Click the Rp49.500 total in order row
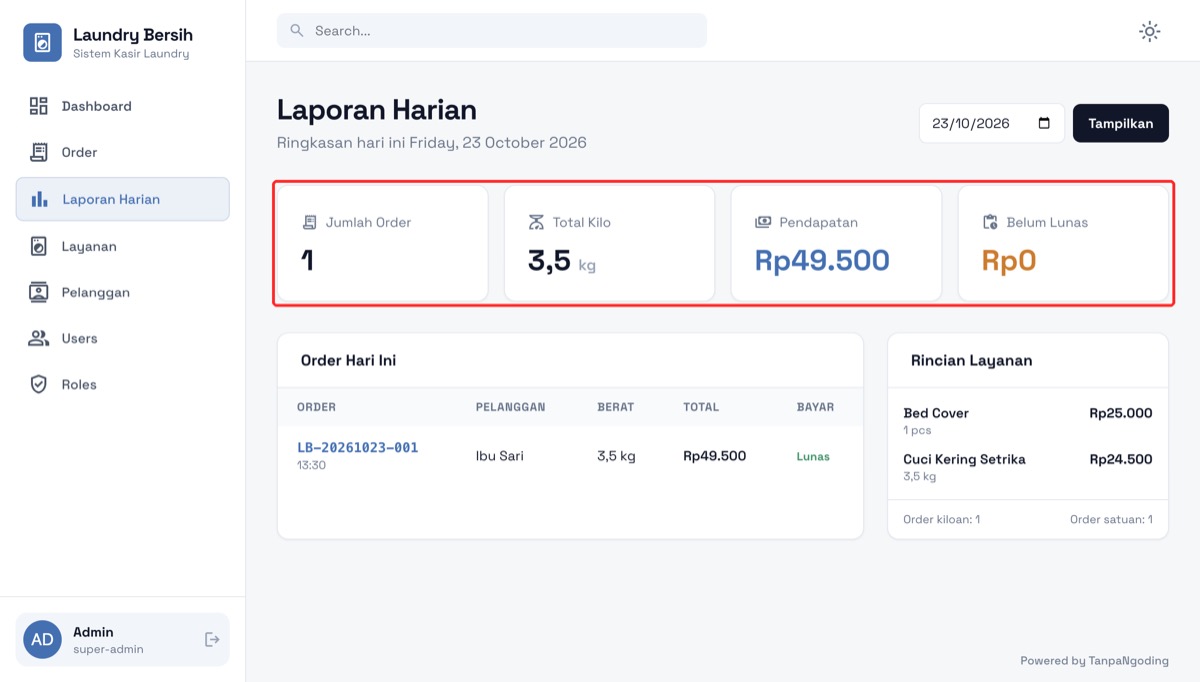This screenshot has height=682, width=1200. (x=715, y=456)
